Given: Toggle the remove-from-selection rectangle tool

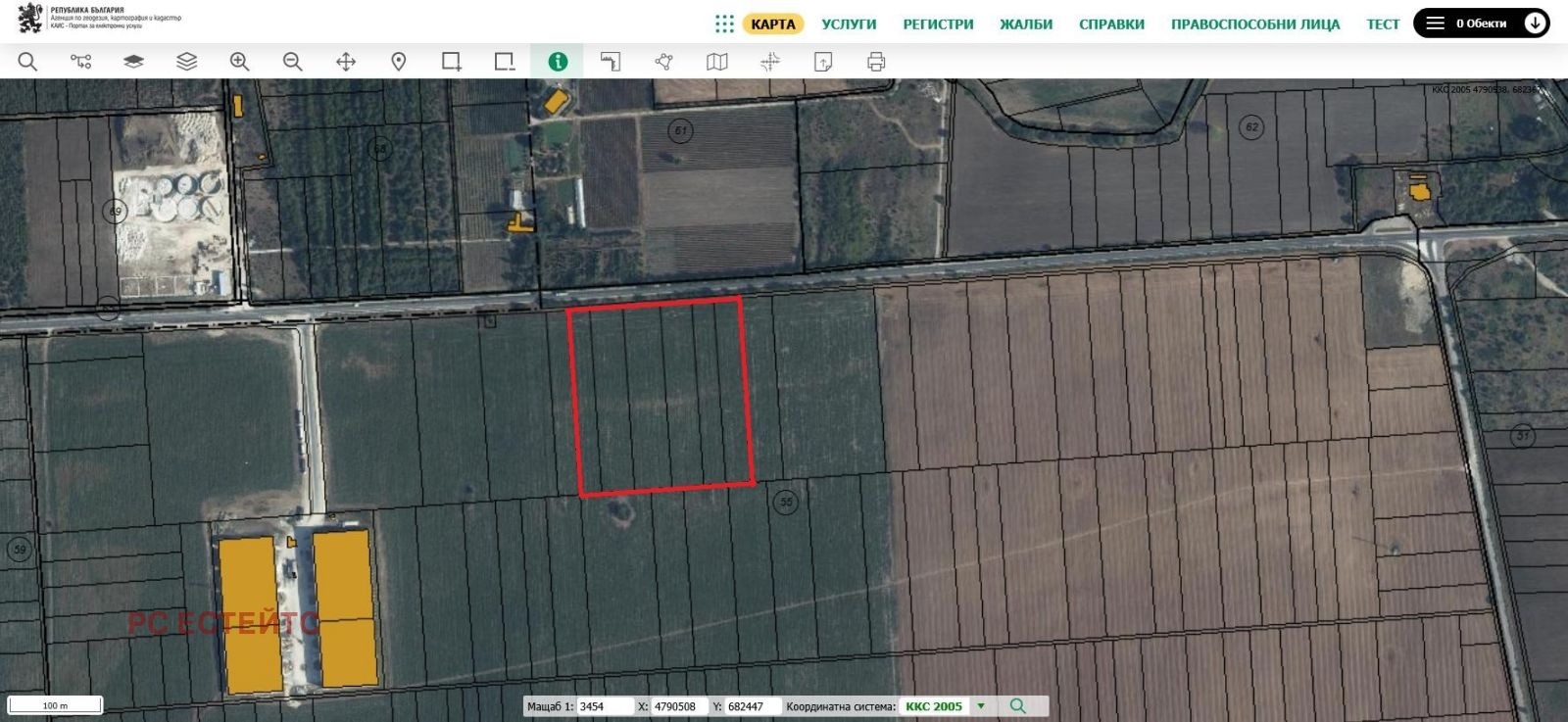Looking at the screenshot, I should (x=505, y=62).
